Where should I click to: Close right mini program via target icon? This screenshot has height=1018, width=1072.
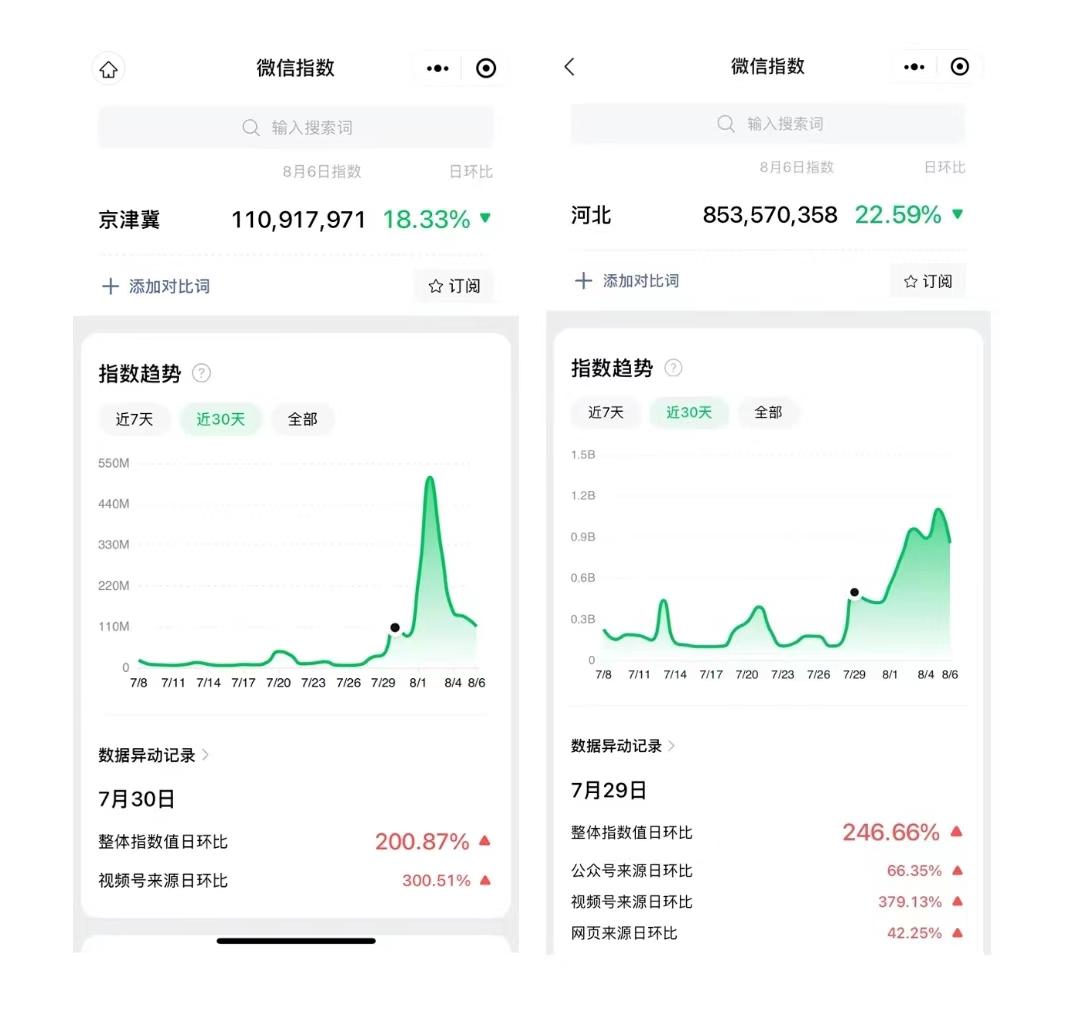[x=960, y=66]
